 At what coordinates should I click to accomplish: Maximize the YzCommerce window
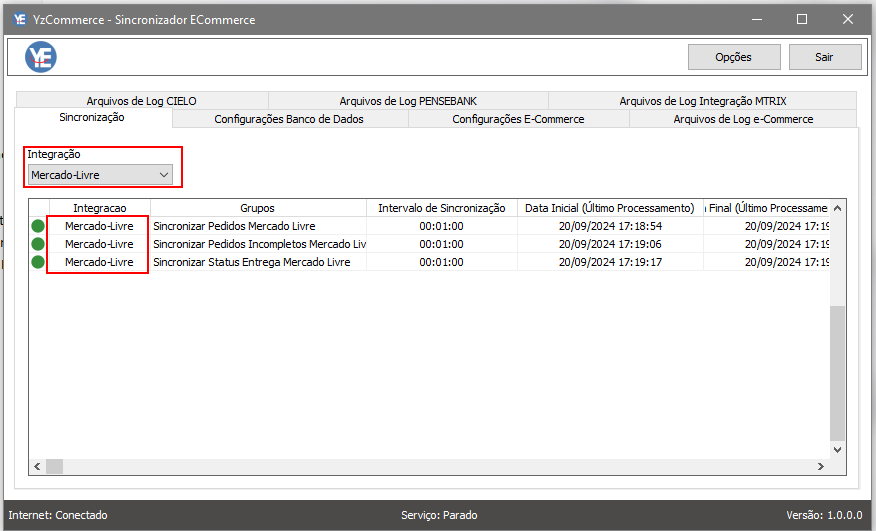coord(802,20)
